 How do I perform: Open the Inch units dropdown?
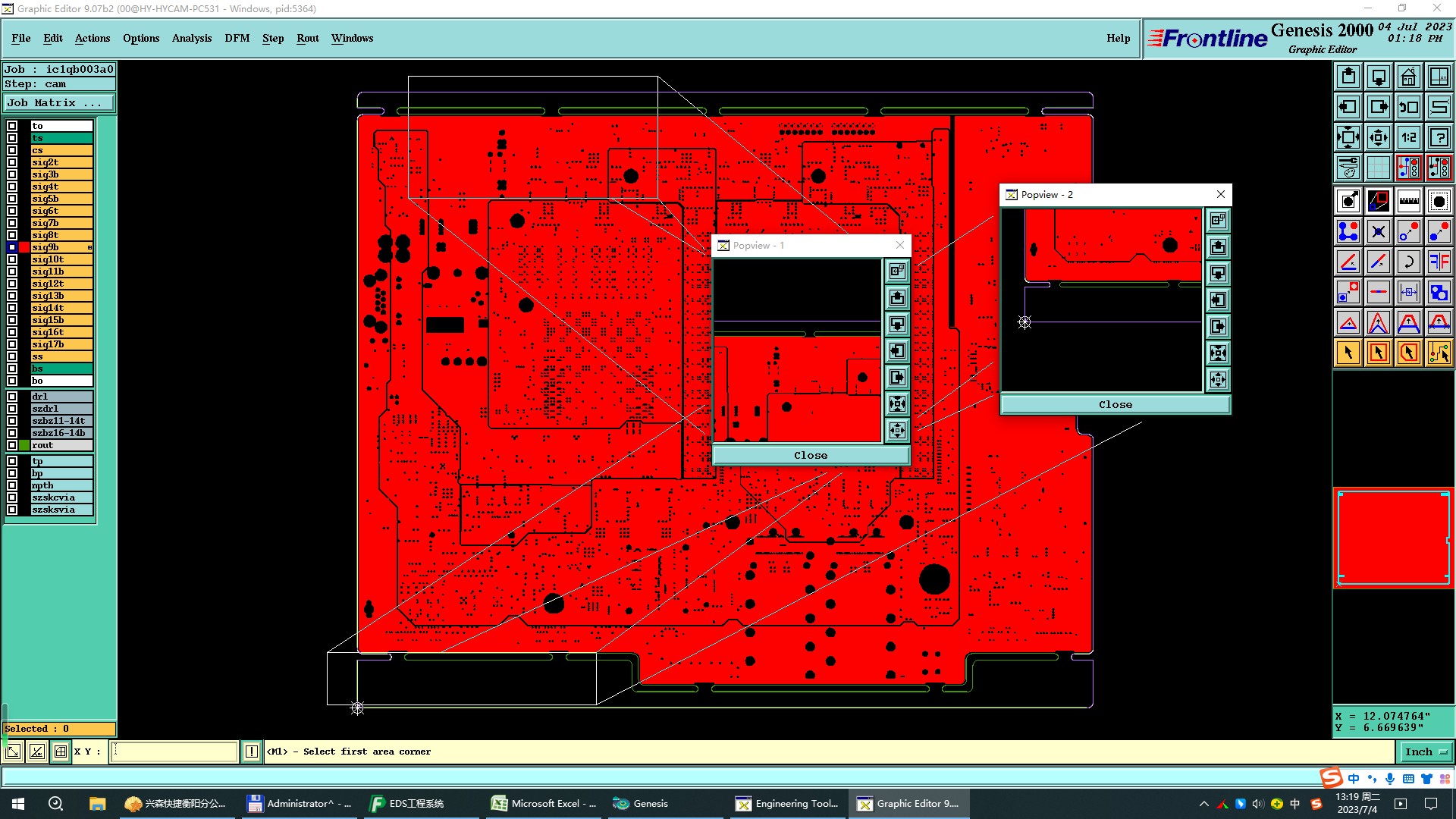pyautogui.click(x=1426, y=752)
